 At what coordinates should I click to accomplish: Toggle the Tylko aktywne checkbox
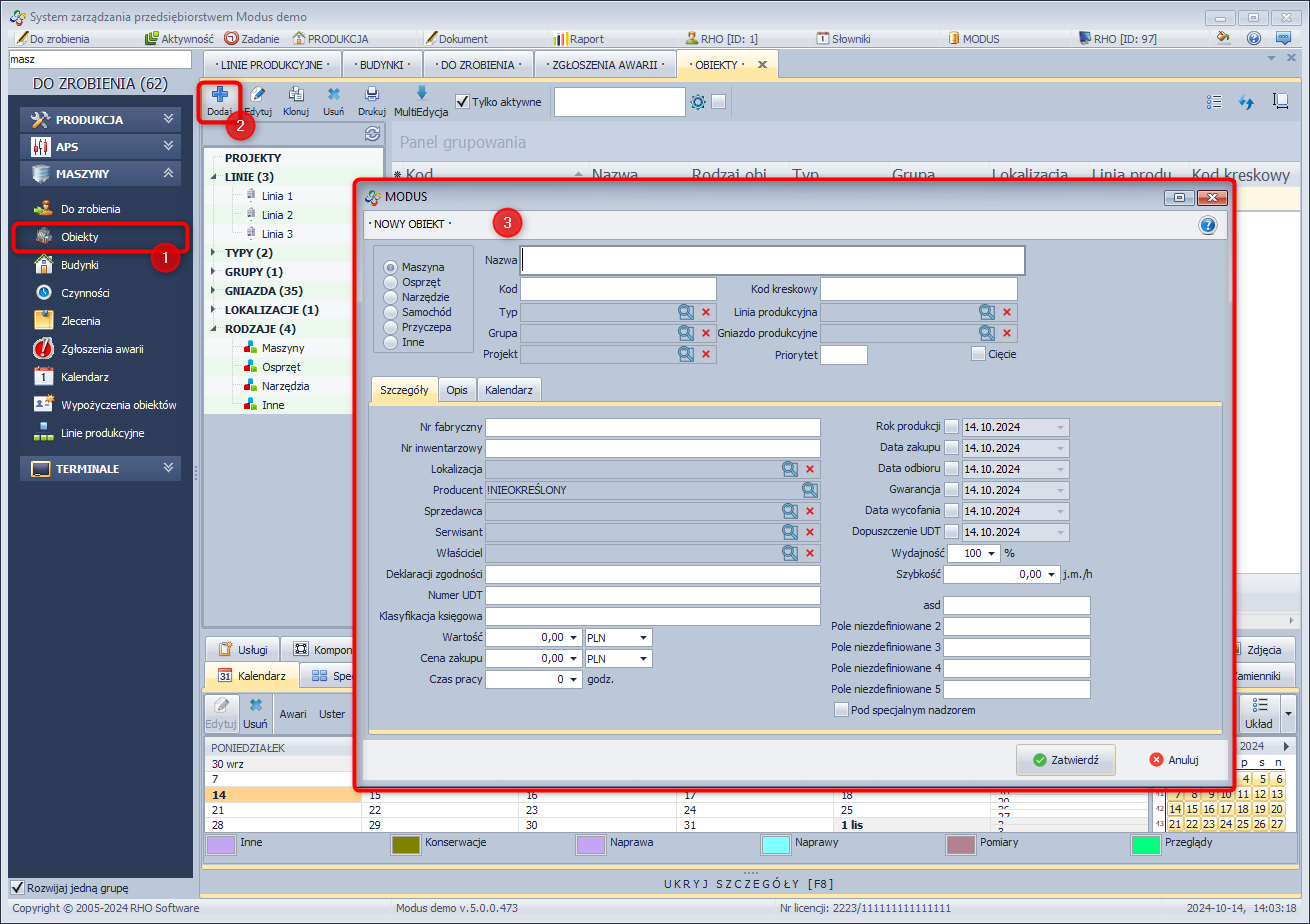(x=462, y=102)
